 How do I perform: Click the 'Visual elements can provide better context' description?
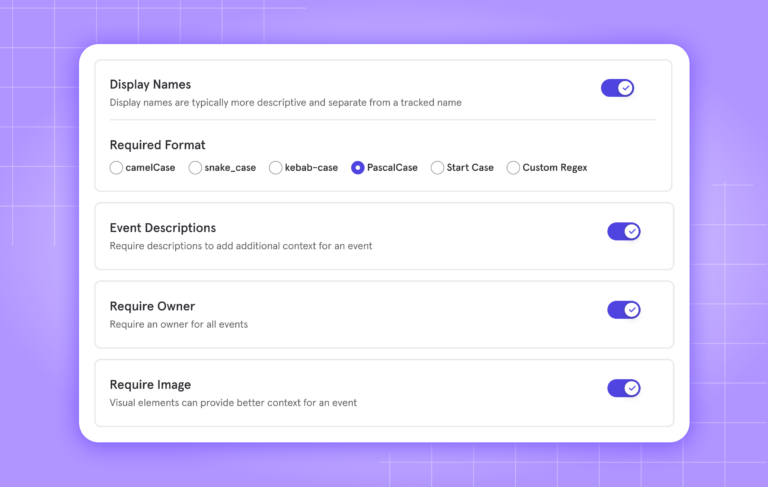point(233,403)
